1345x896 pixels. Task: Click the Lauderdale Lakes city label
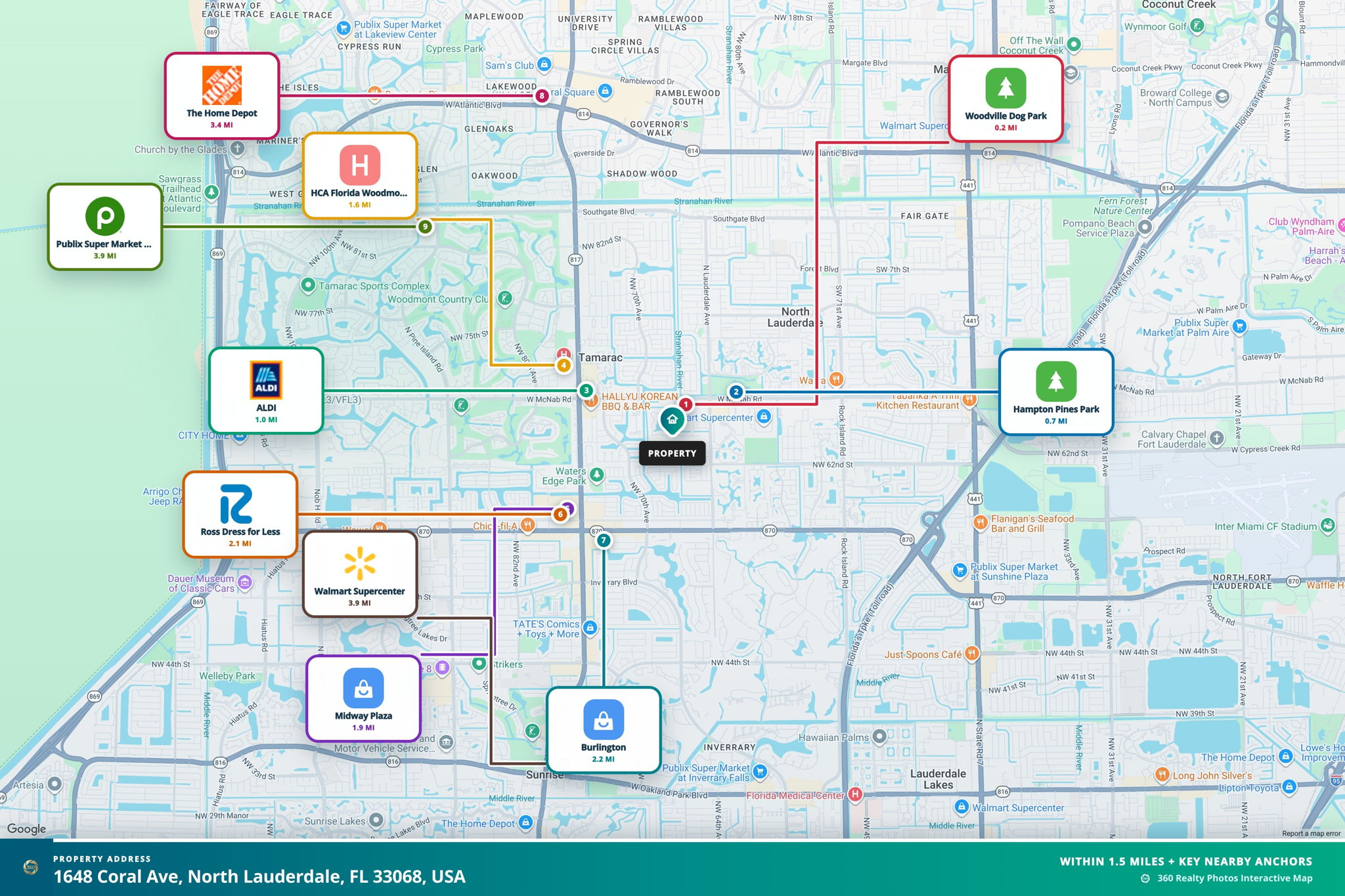click(x=938, y=779)
